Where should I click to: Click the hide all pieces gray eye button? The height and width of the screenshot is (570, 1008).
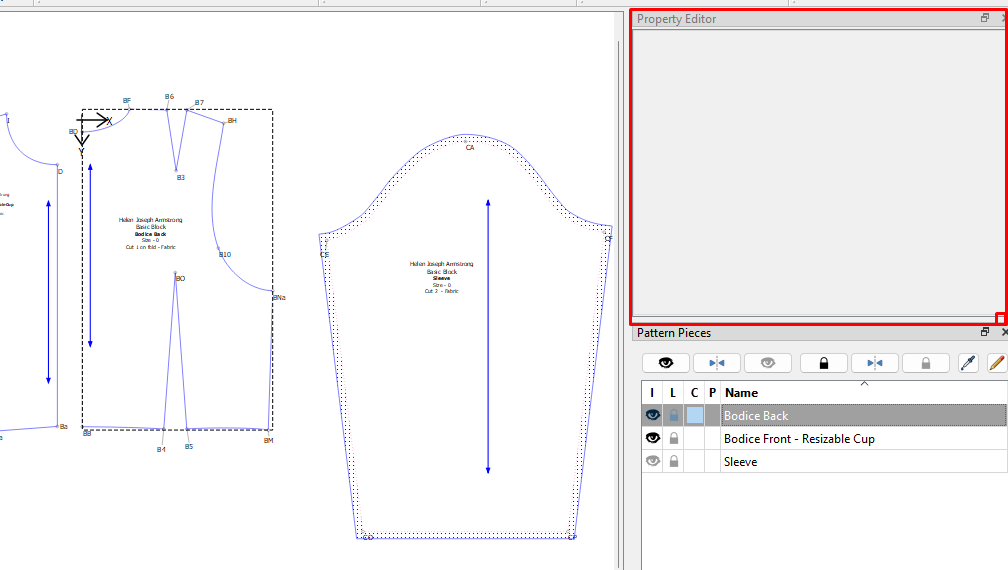click(768, 363)
